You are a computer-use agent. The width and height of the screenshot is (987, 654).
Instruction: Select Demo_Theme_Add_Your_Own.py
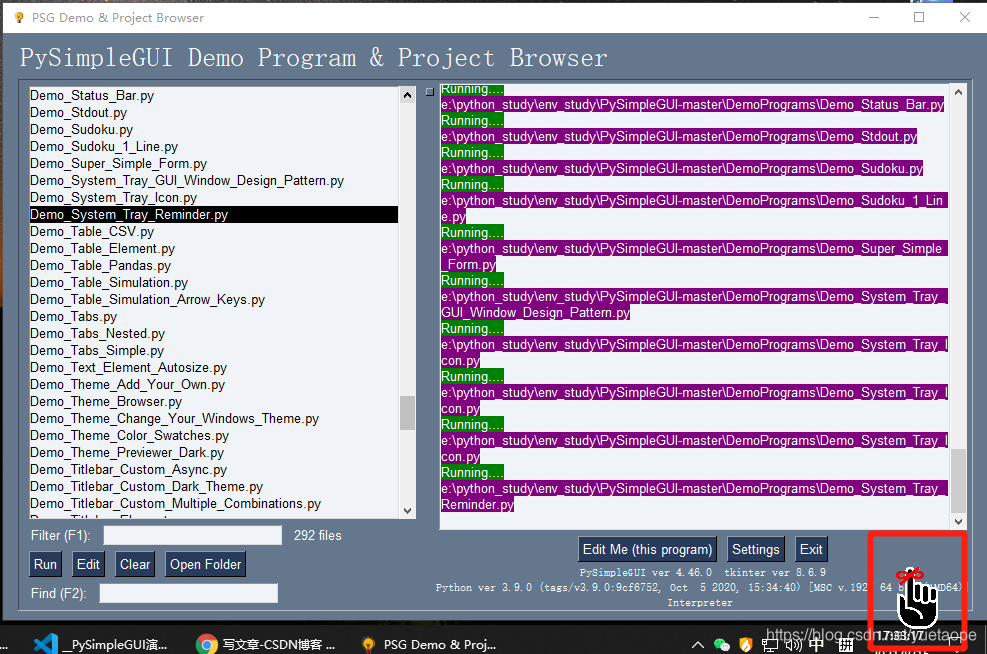point(214,385)
